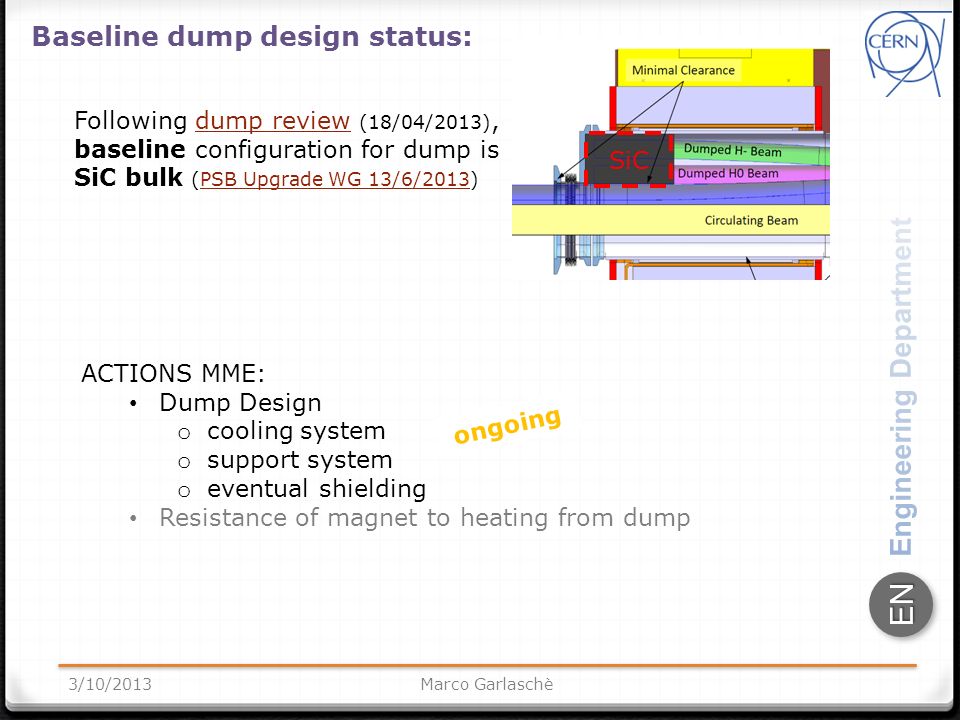Click the dump layout diagram image
The image size is (960, 720).
click(x=670, y=165)
